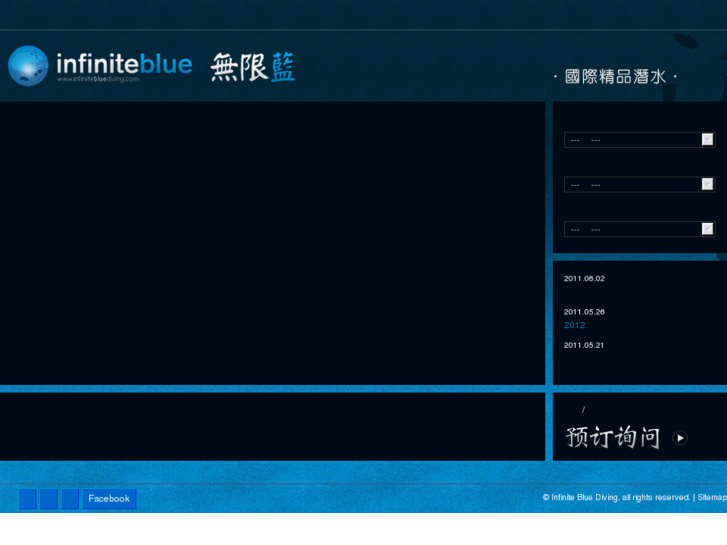Open the blue 2012 news link
The height and width of the screenshot is (545, 727).
[574, 325]
